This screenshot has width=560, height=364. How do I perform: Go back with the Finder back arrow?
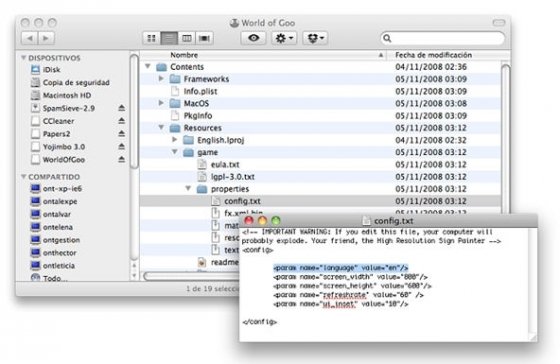(30, 38)
